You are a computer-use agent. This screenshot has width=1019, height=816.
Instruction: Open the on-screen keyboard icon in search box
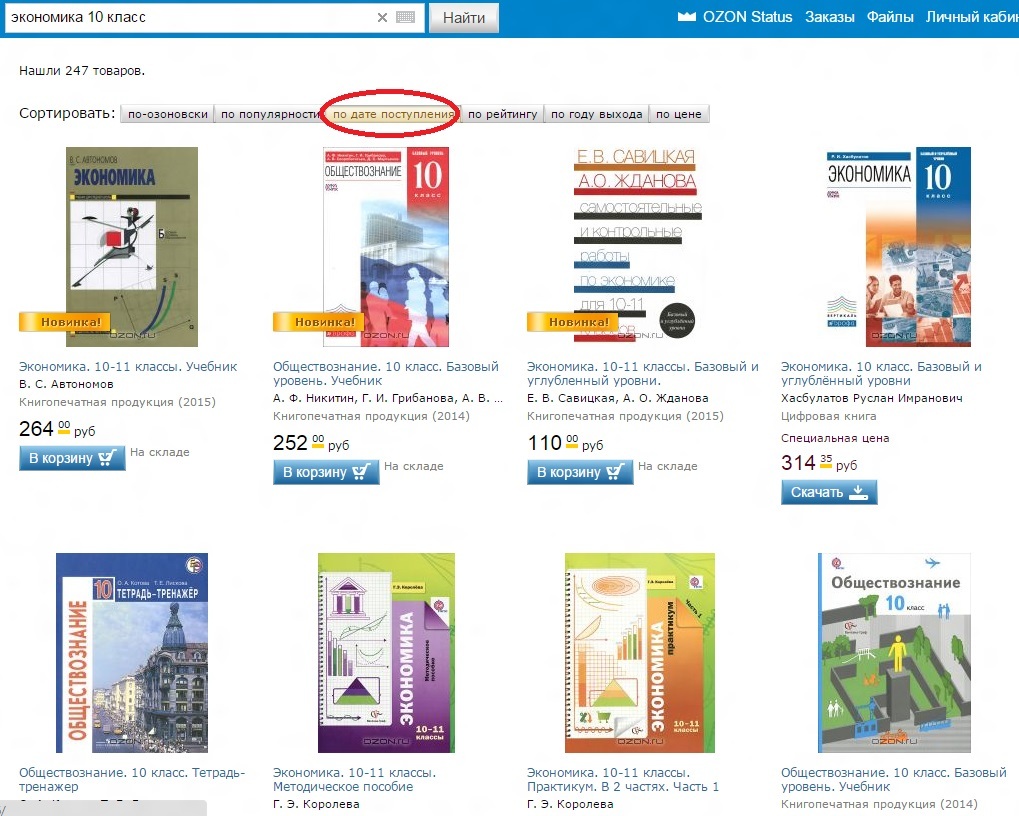[406, 18]
